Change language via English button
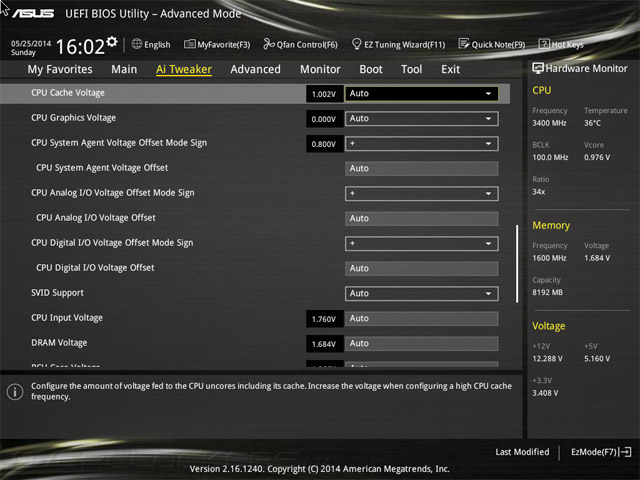This screenshot has width=640, height=480. (x=157, y=44)
